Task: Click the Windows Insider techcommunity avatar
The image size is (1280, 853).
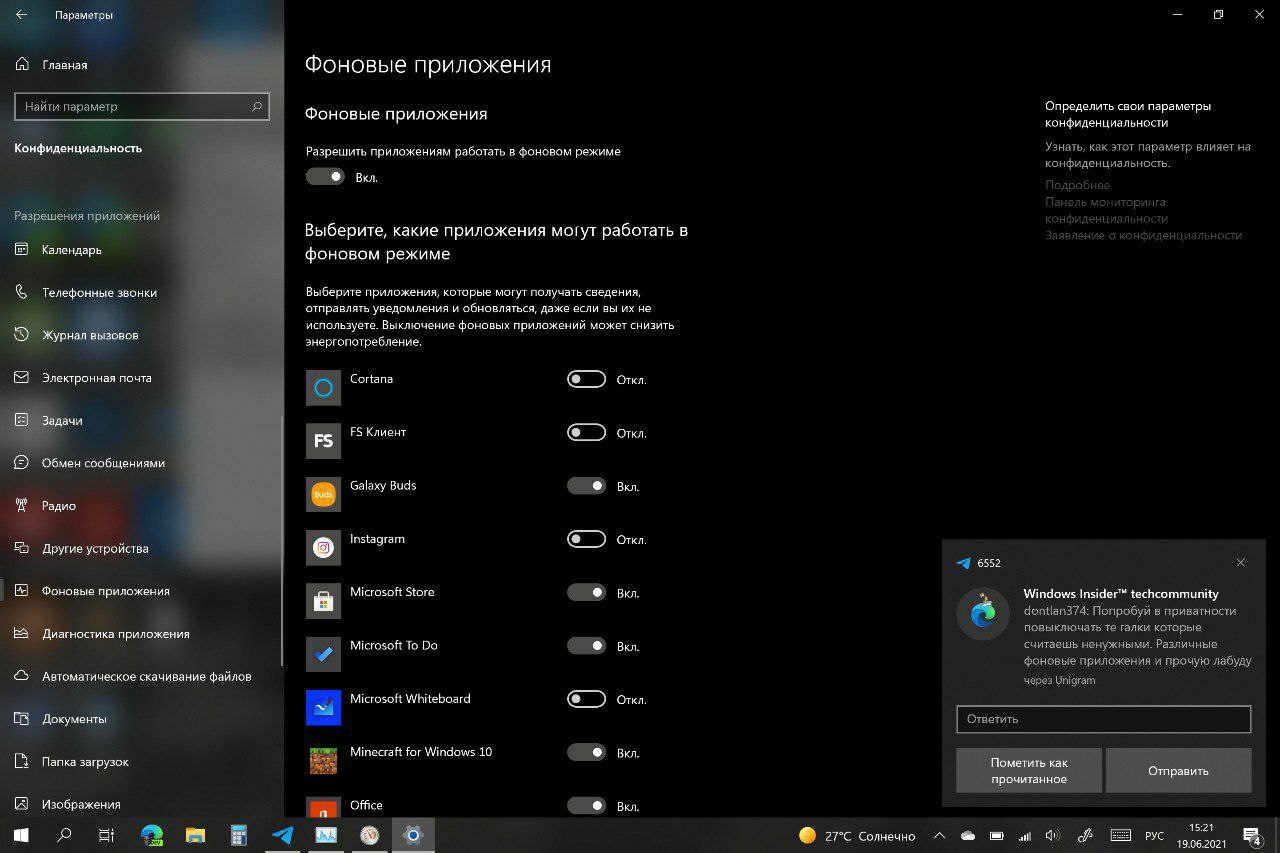Action: tap(983, 614)
